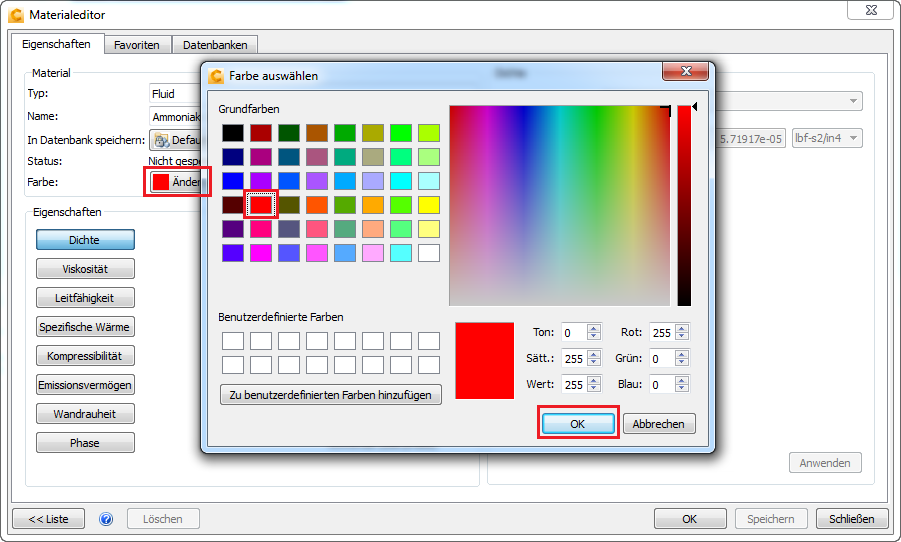Pick the pure blue basic color swatch
901x542 pixels.
click(233, 181)
